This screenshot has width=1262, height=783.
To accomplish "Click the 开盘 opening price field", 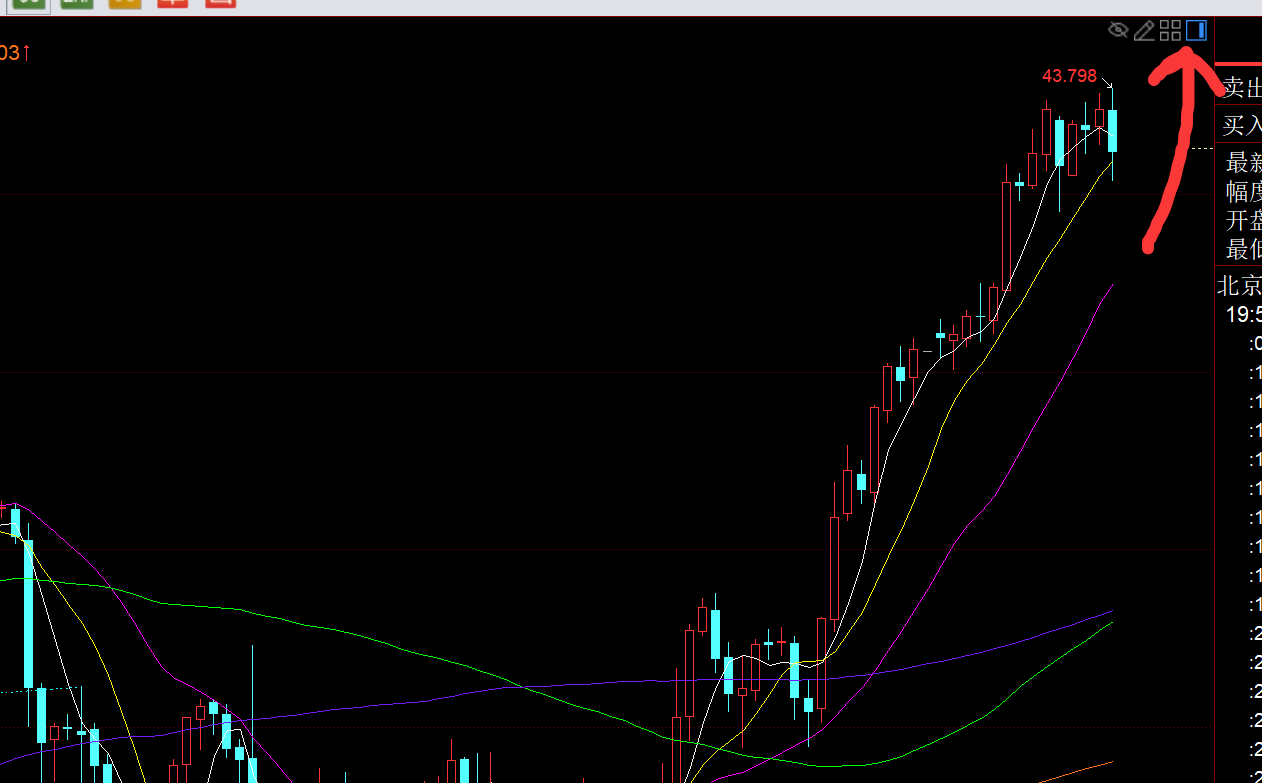I will tap(1243, 221).
